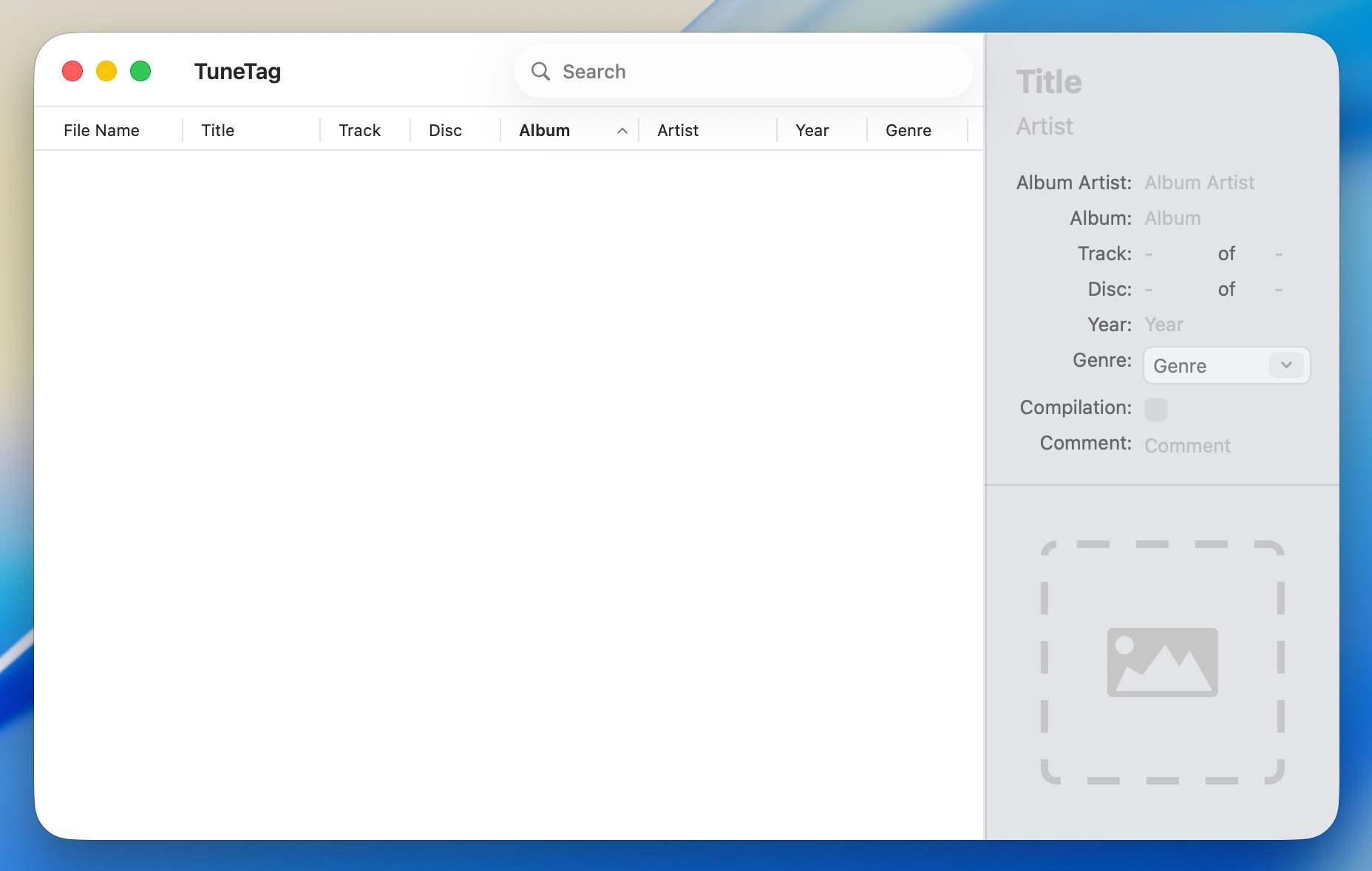The height and width of the screenshot is (871, 1372).
Task: Click the red close window button
Action: click(x=72, y=72)
